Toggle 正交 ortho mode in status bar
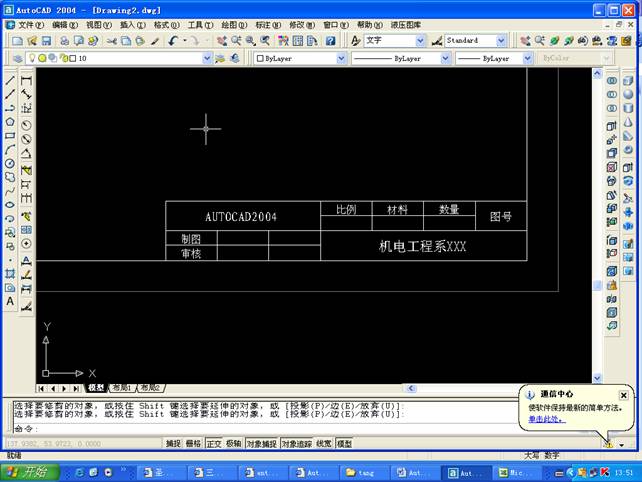642x482 pixels. click(214, 444)
